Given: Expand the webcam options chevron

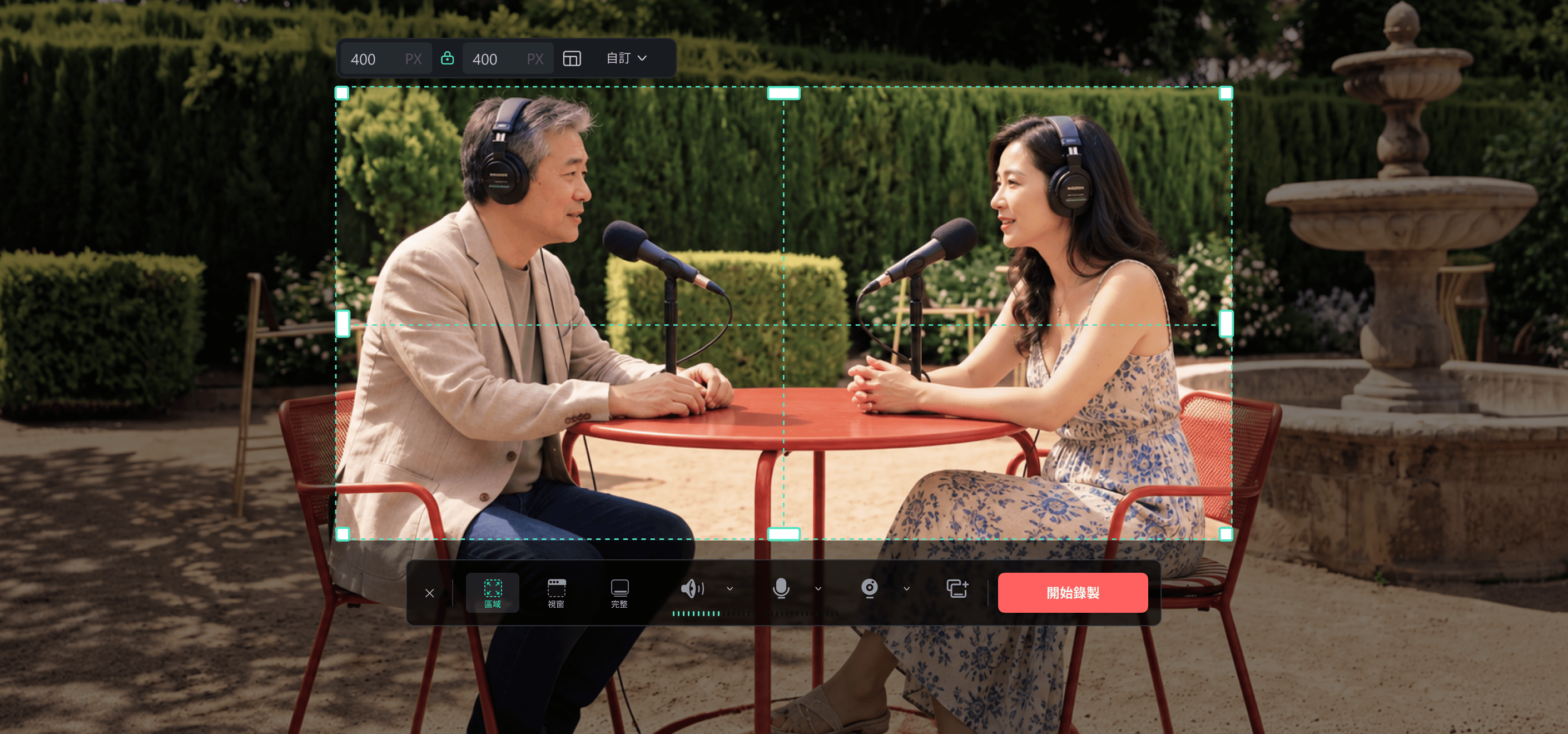Looking at the screenshot, I should point(906,588).
